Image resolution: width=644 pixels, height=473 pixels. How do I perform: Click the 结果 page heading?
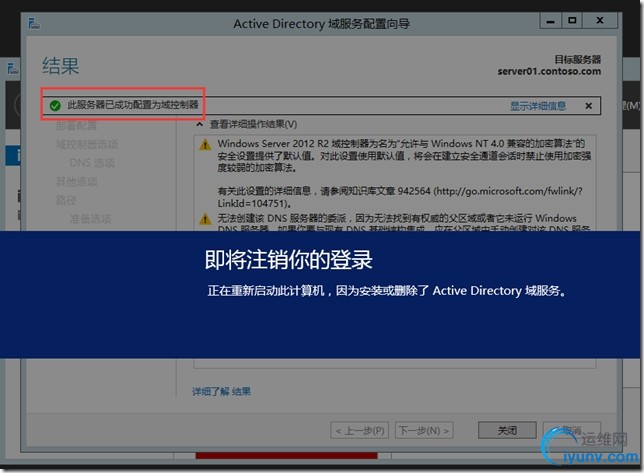point(60,66)
